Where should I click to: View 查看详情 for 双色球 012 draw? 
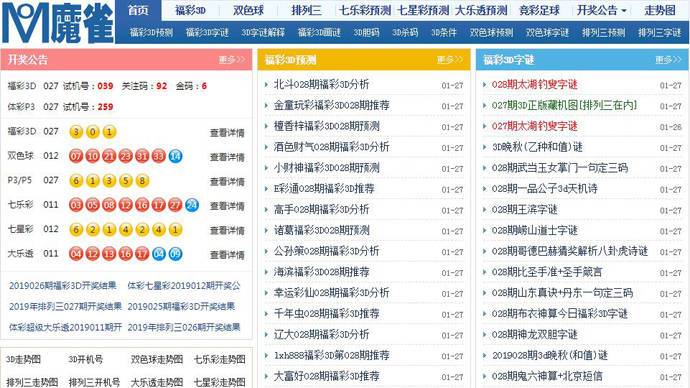click(x=227, y=157)
